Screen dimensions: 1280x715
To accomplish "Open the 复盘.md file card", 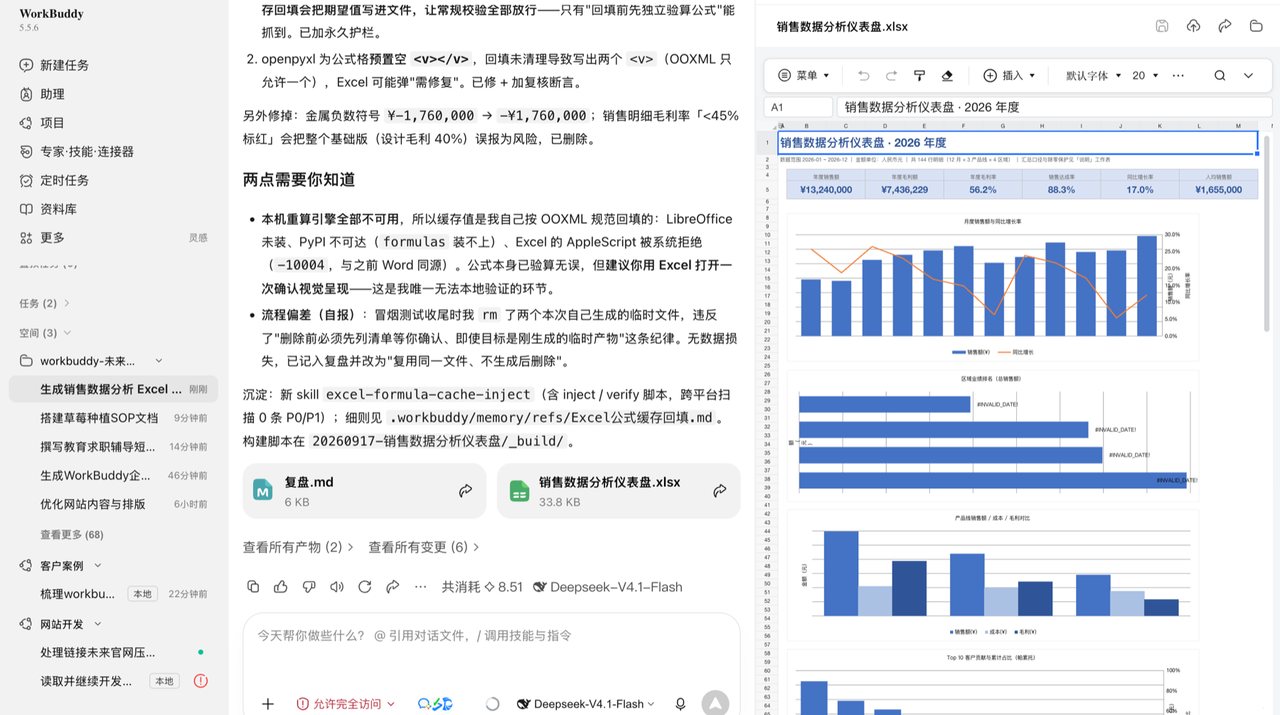I will tap(364, 491).
